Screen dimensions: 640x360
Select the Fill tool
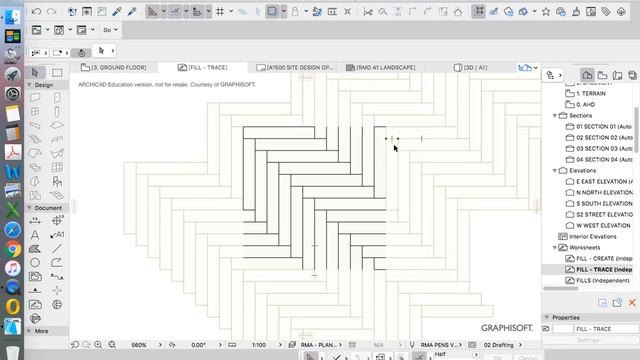[x=35, y=249]
